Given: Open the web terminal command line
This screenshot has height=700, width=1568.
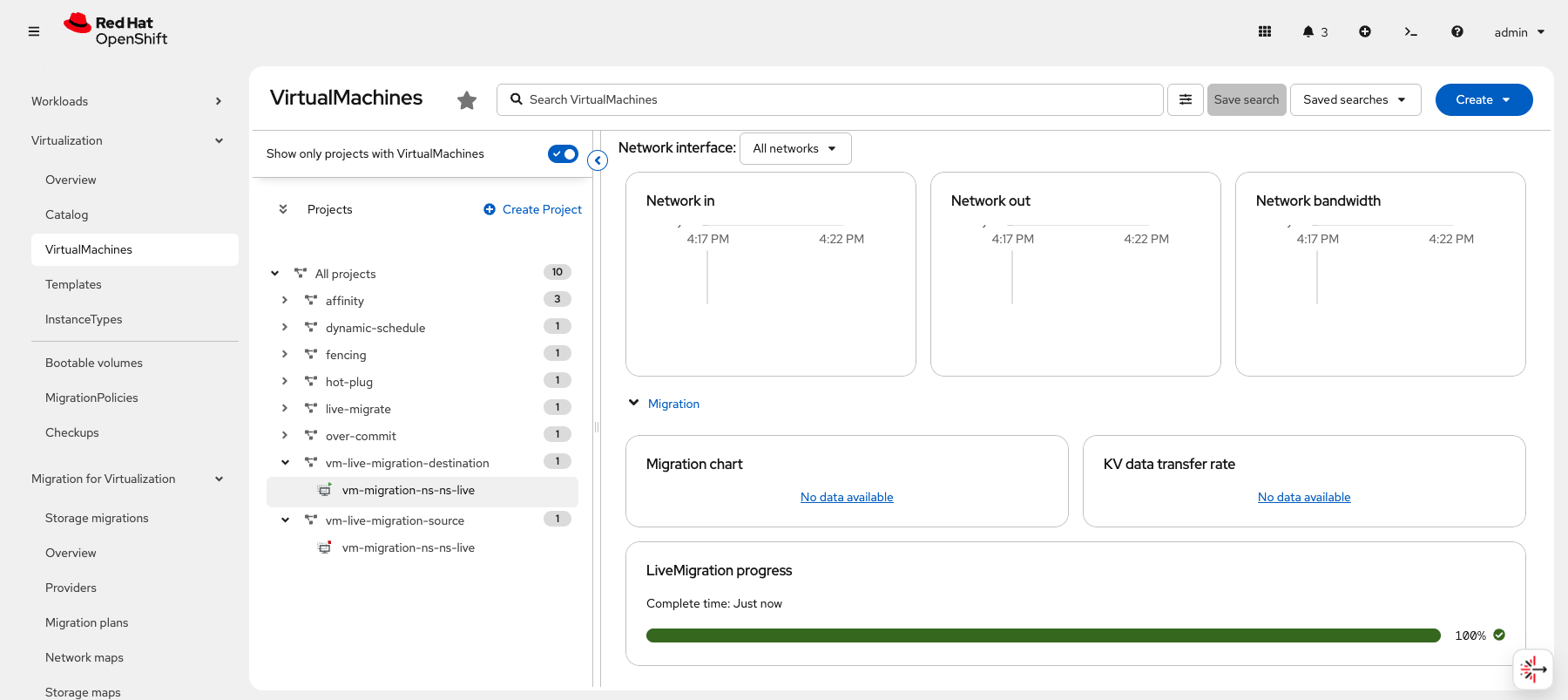Looking at the screenshot, I should pos(1410,31).
